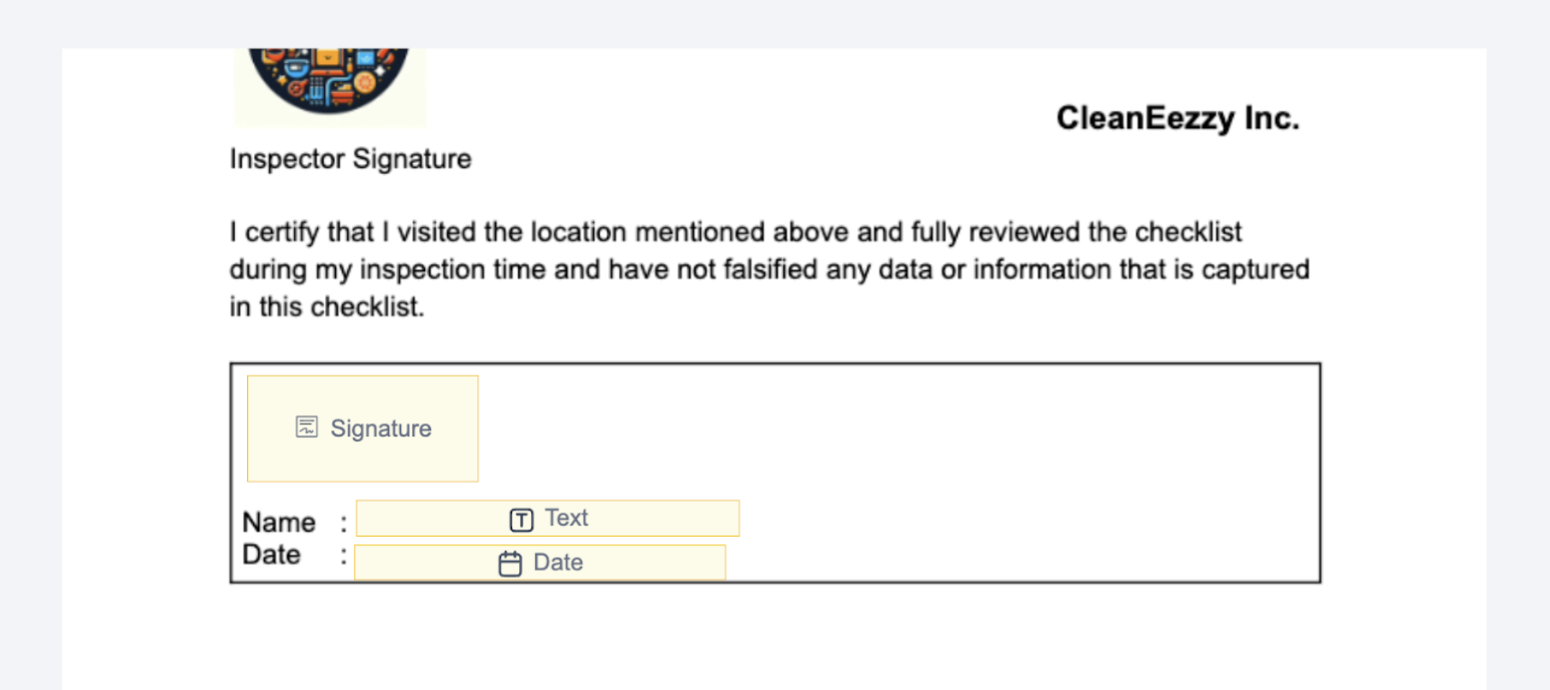Select the Text field beside Name

(x=548, y=518)
